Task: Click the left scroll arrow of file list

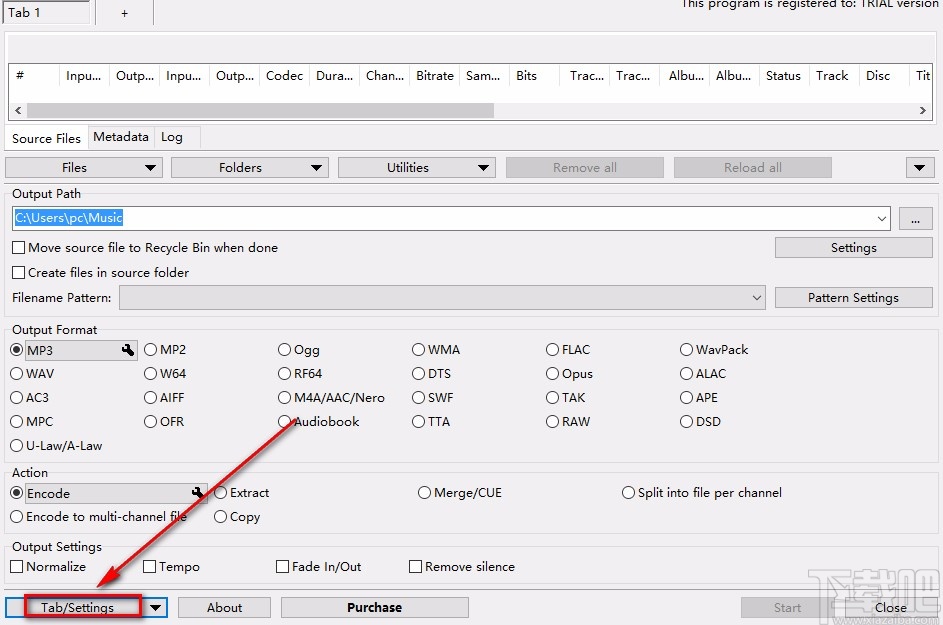Action: click(x=18, y=110)
